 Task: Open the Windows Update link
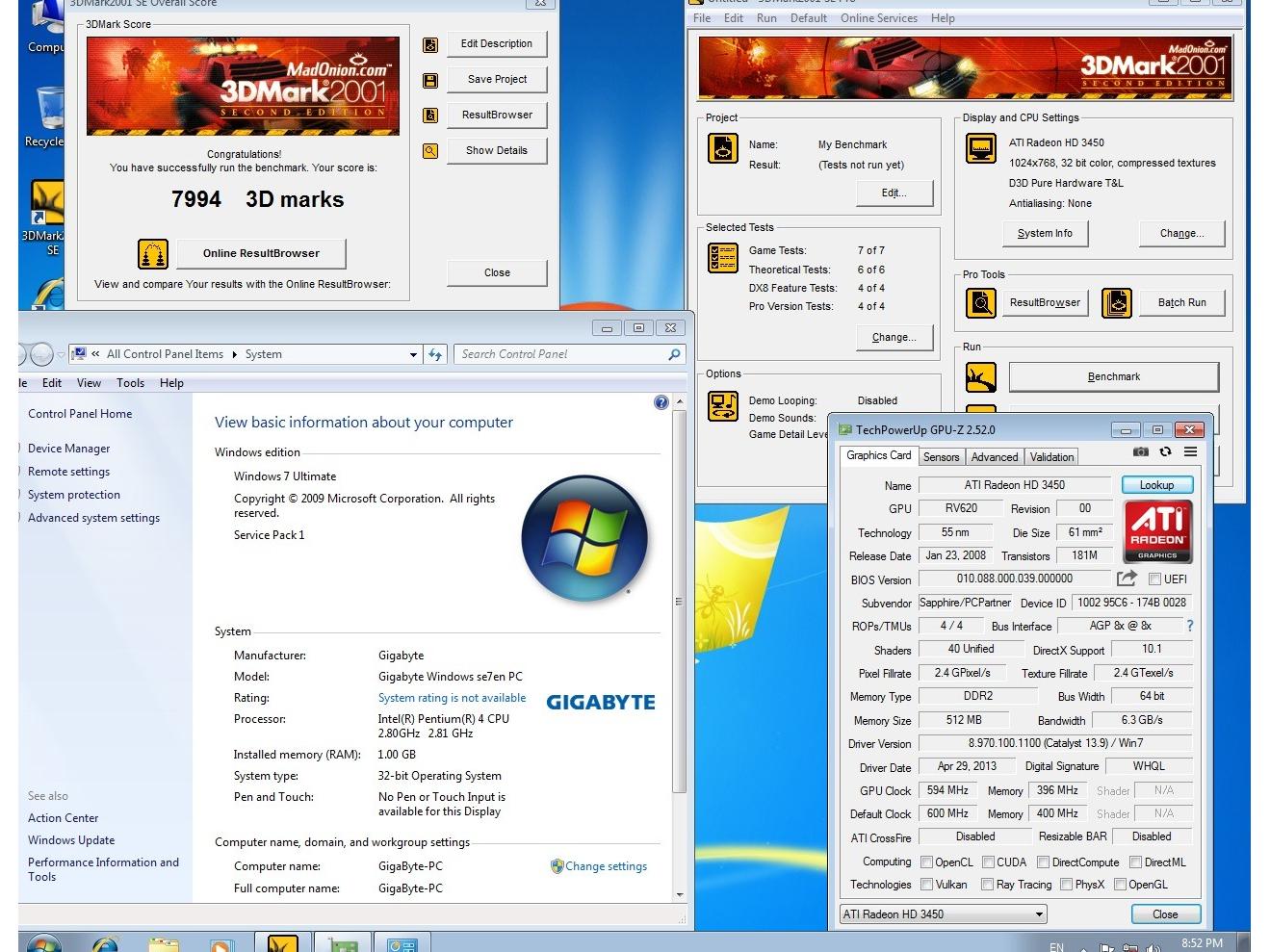pos(71,840)
